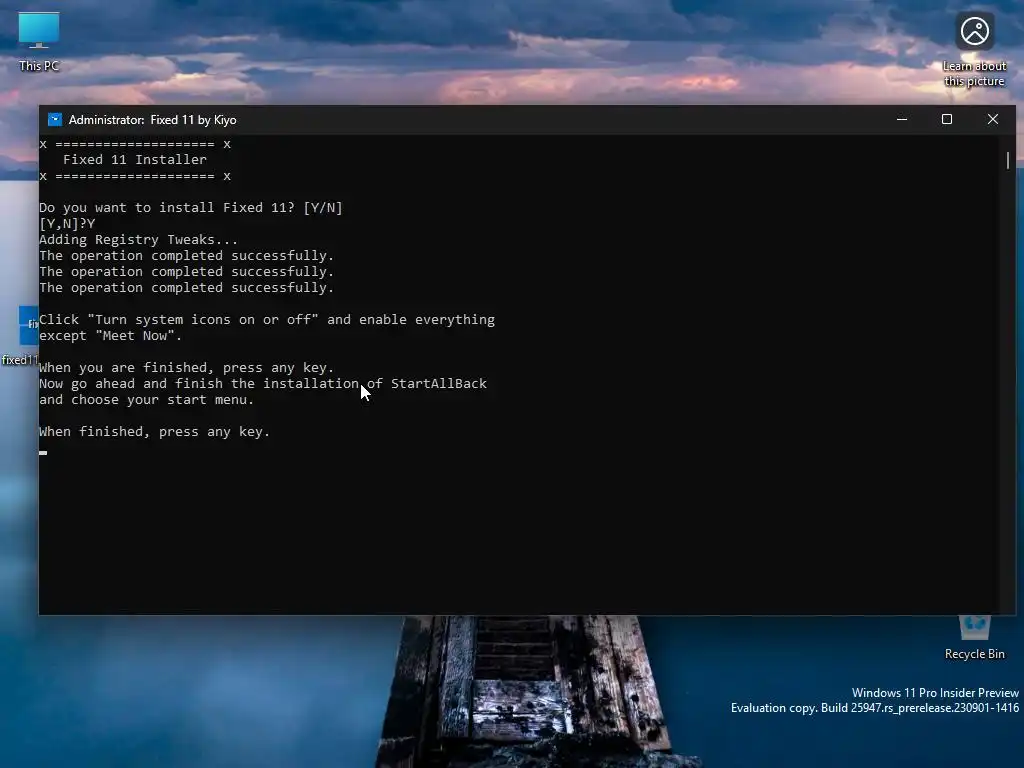1024x768 pixels.
Task: Click 'and choose your start menu.' line
Action: point(146,400)
